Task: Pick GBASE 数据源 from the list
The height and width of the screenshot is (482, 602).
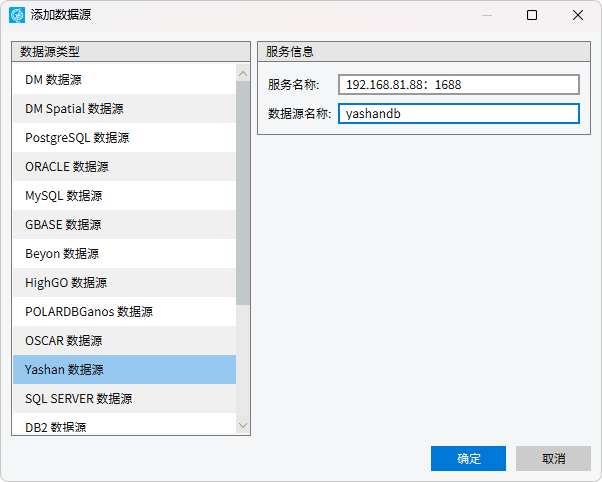Action: [x=124, y=225]
